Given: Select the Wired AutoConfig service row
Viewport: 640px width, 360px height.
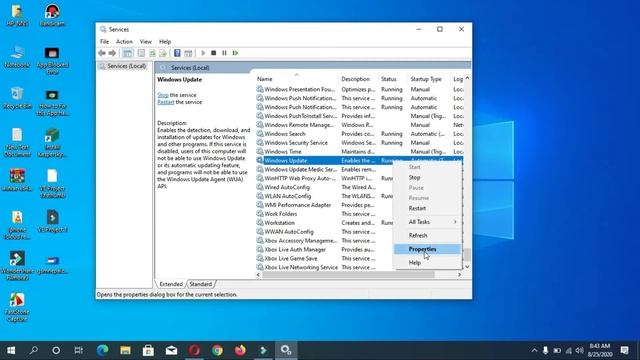Looking at the screenshot, I should coord(324,187).
